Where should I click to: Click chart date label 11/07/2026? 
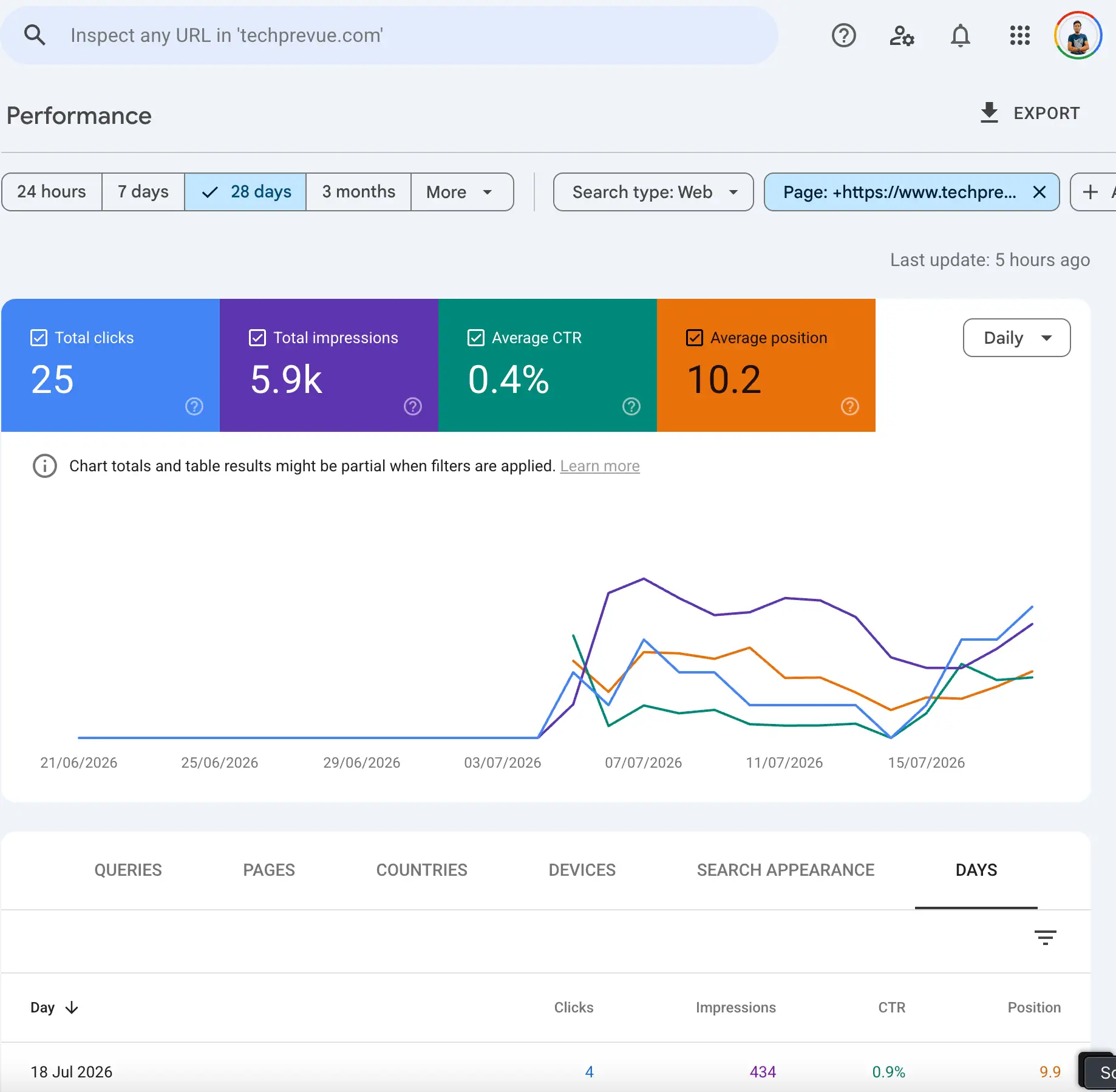pos(784,763)
